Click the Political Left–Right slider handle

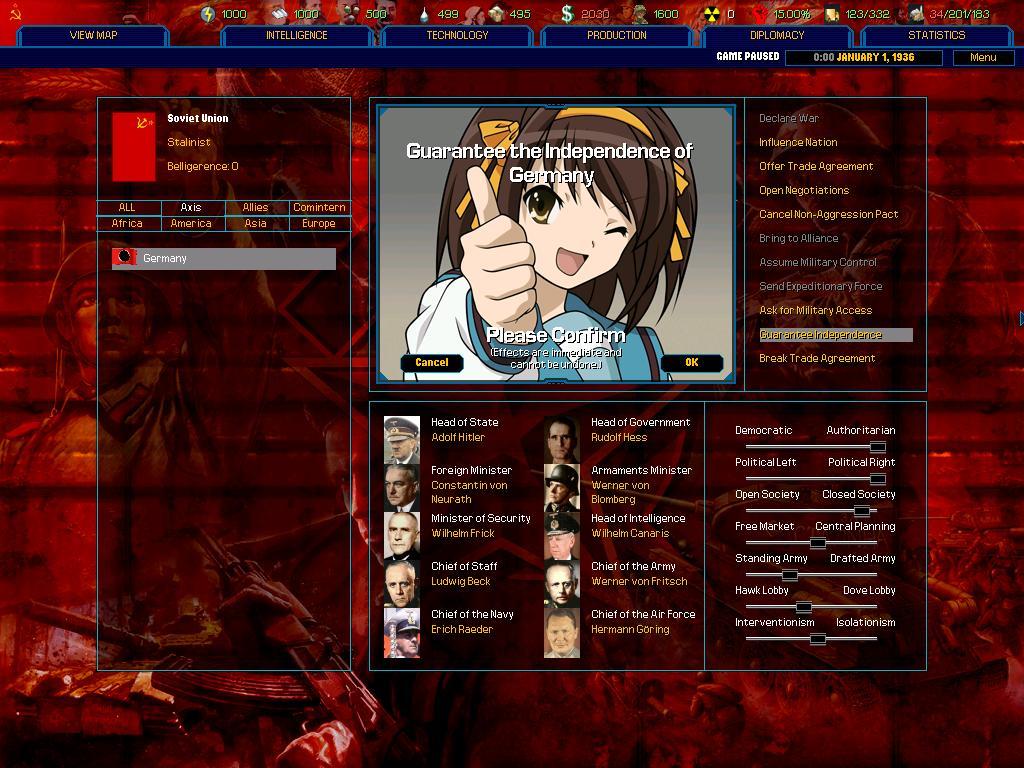coord(878,479)
